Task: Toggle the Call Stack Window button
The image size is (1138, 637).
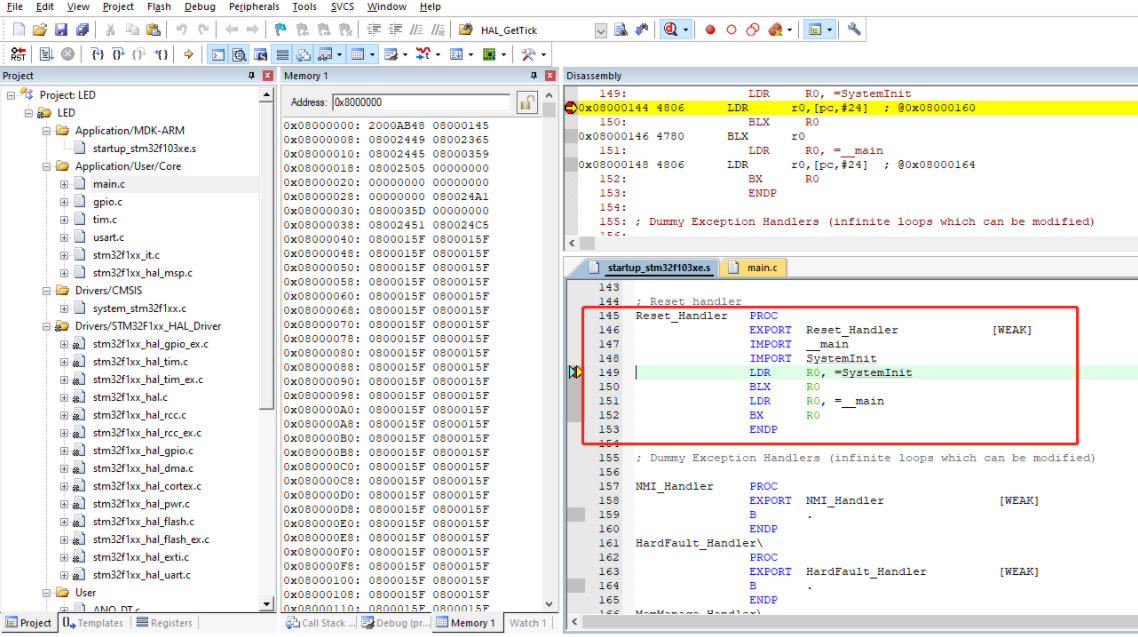Action: pyautogui.click(x=303, y=54)
